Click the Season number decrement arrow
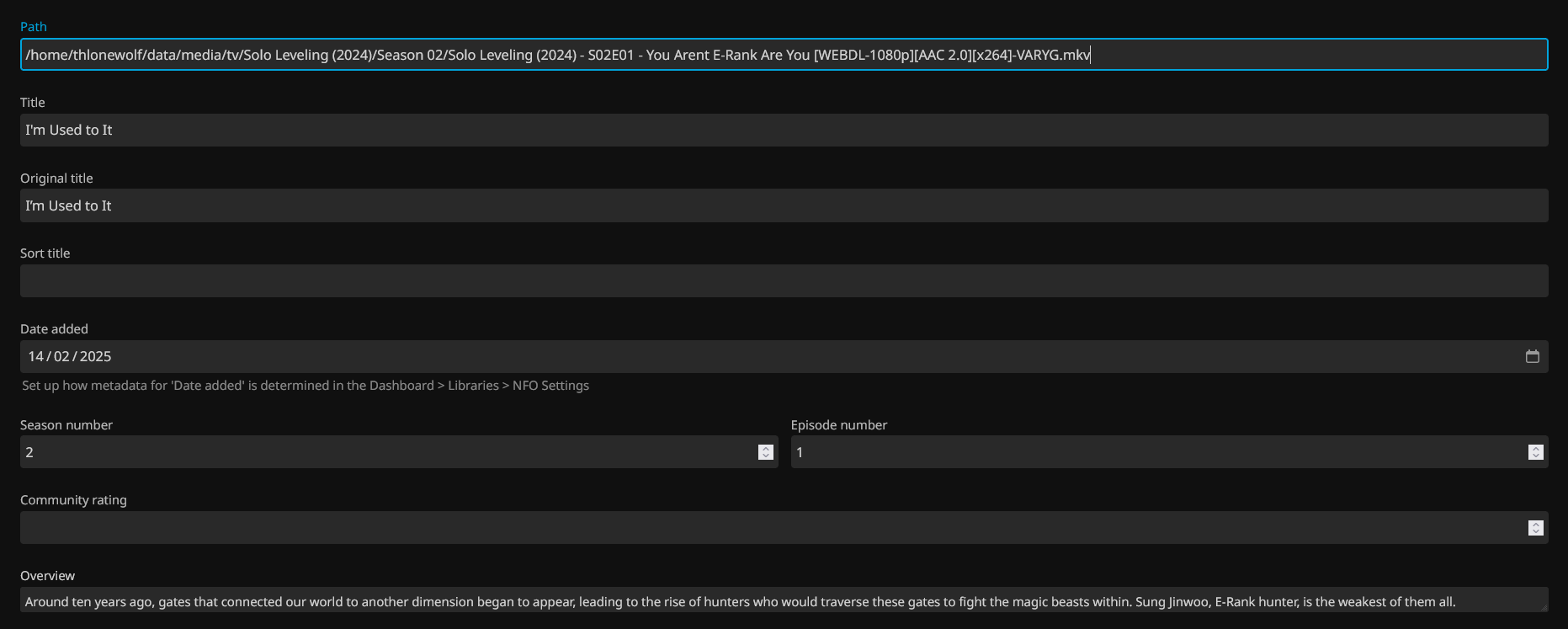The width and height of the screenshot is (1568, 629). pos(765,456)
